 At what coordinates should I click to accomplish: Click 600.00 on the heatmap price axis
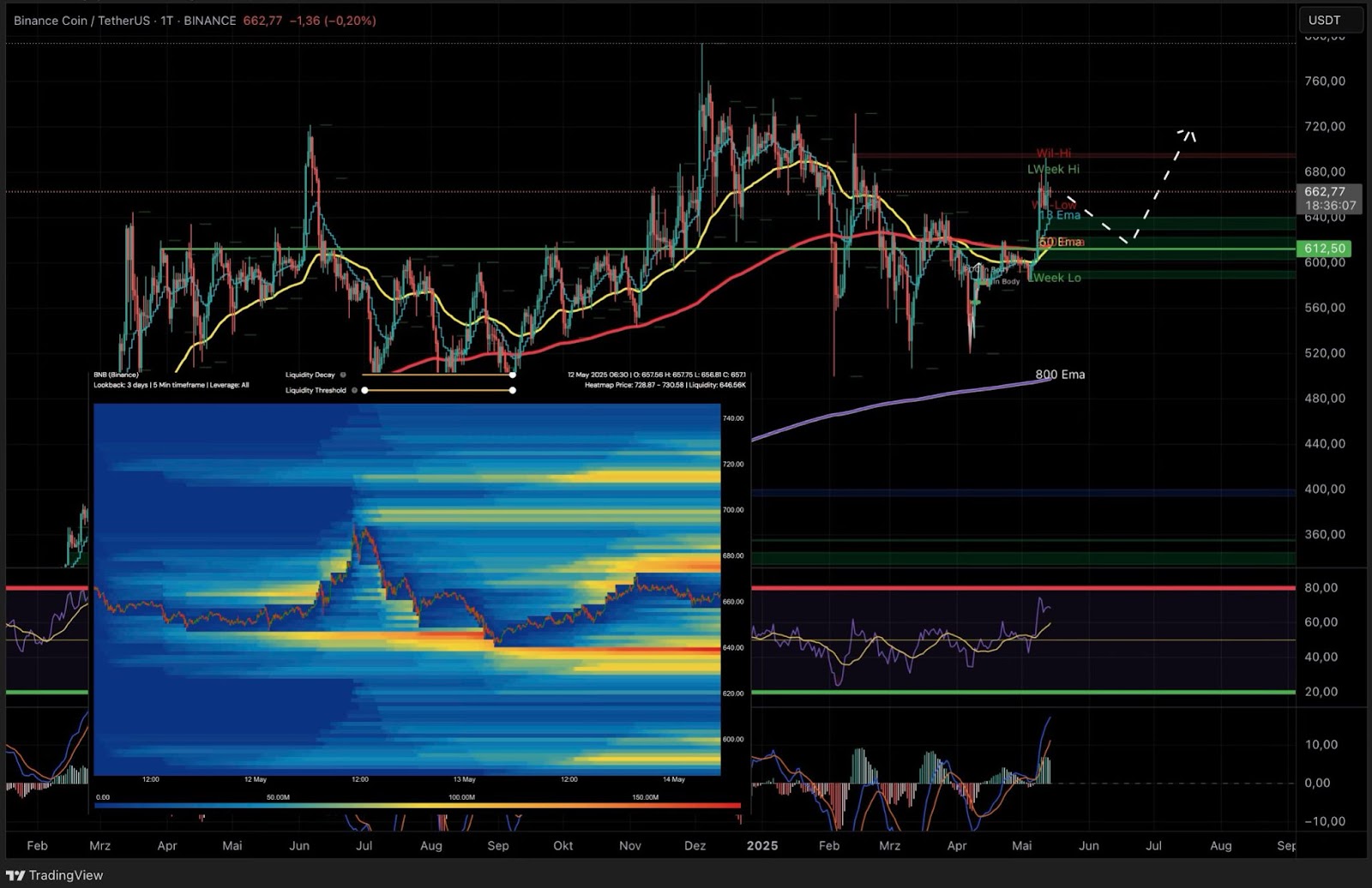pos(733,739)
